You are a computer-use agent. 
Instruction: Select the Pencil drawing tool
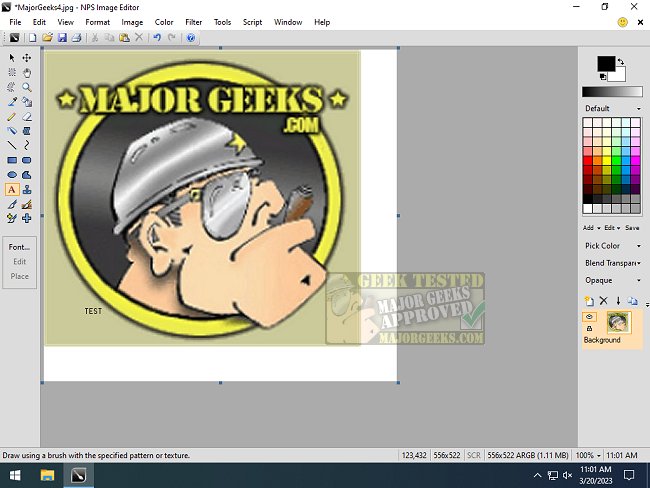point(12,116)
